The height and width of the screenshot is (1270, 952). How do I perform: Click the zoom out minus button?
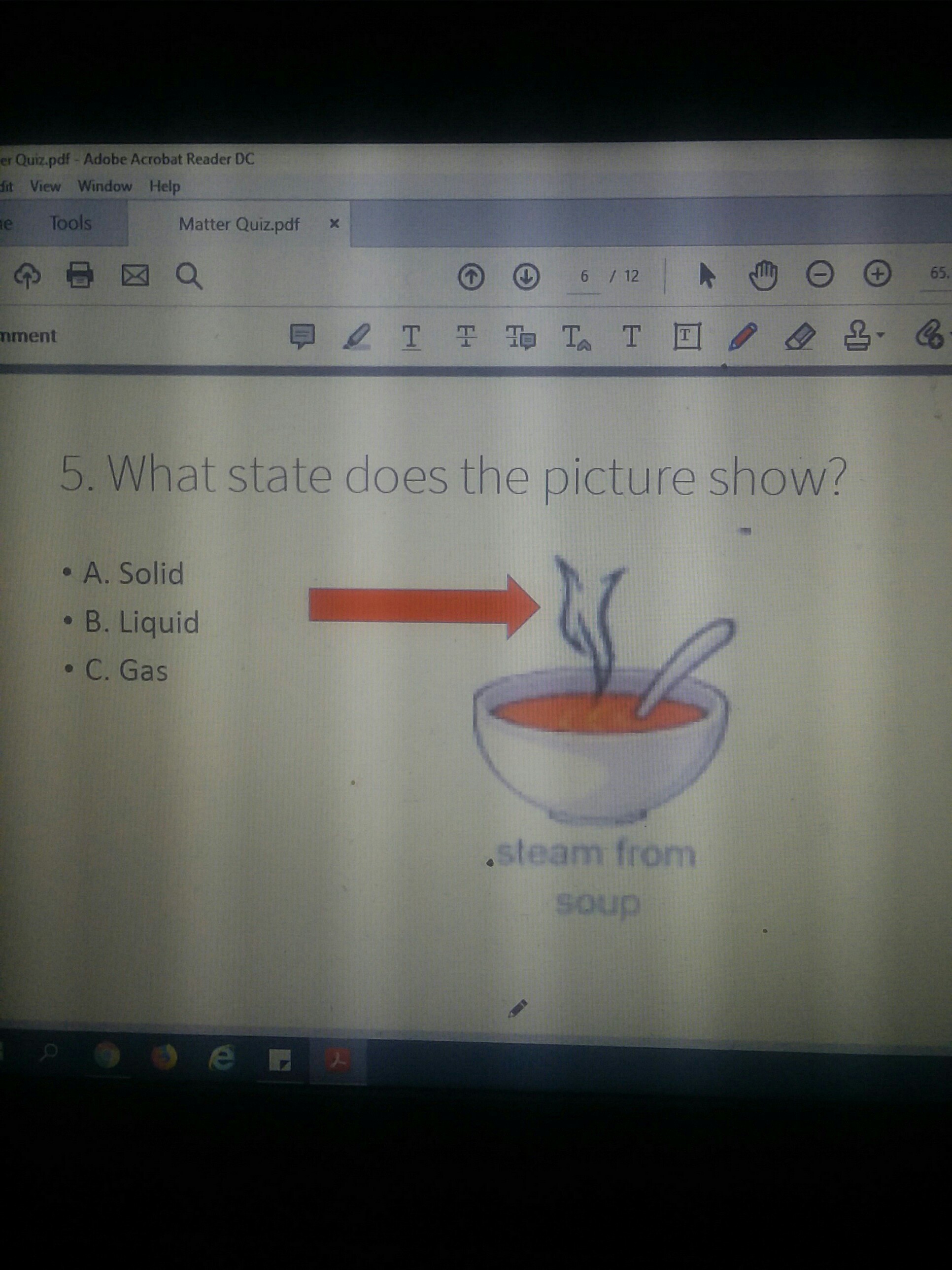click(x=819, y=275)
